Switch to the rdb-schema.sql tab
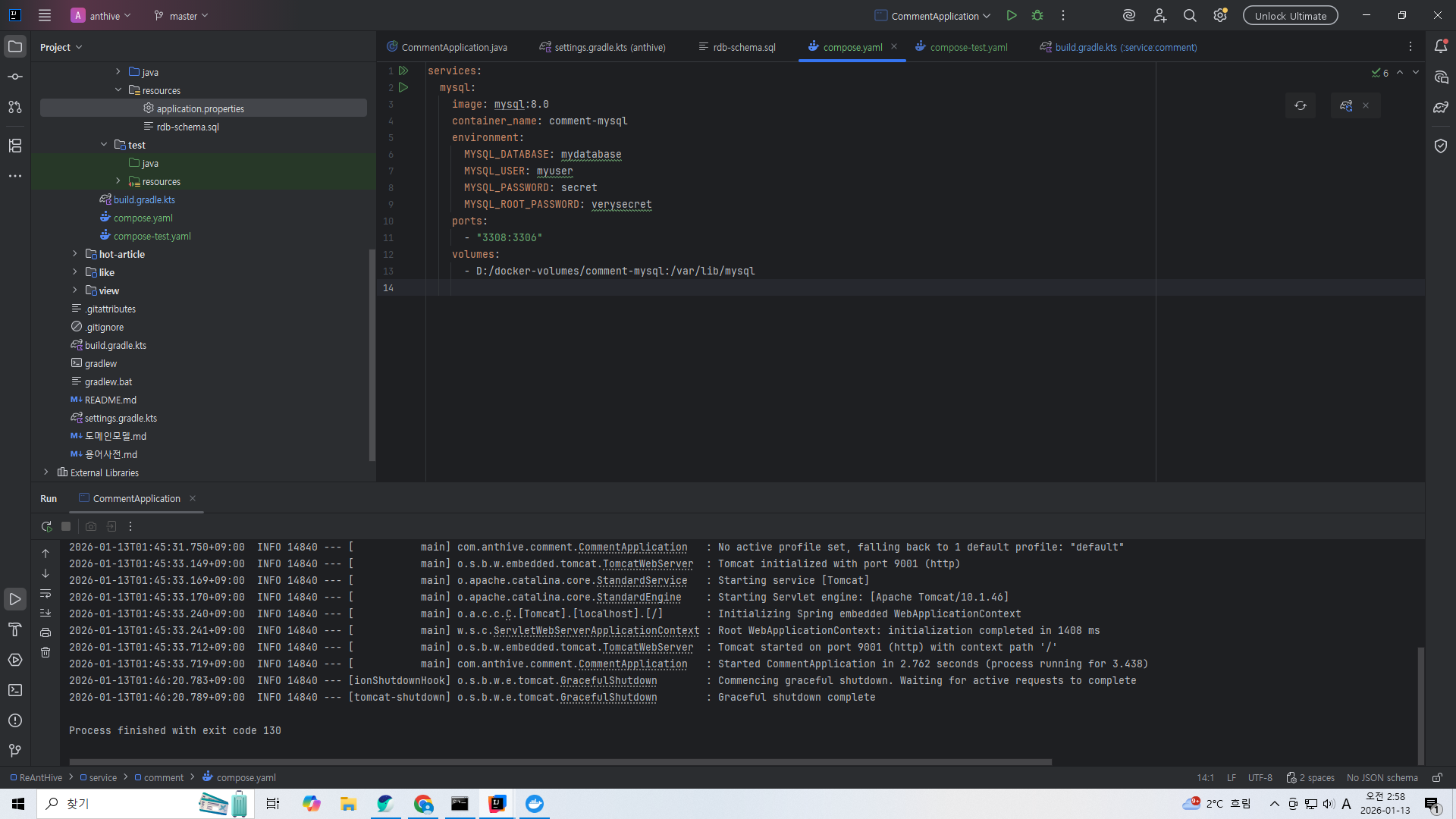 point(743,47)
